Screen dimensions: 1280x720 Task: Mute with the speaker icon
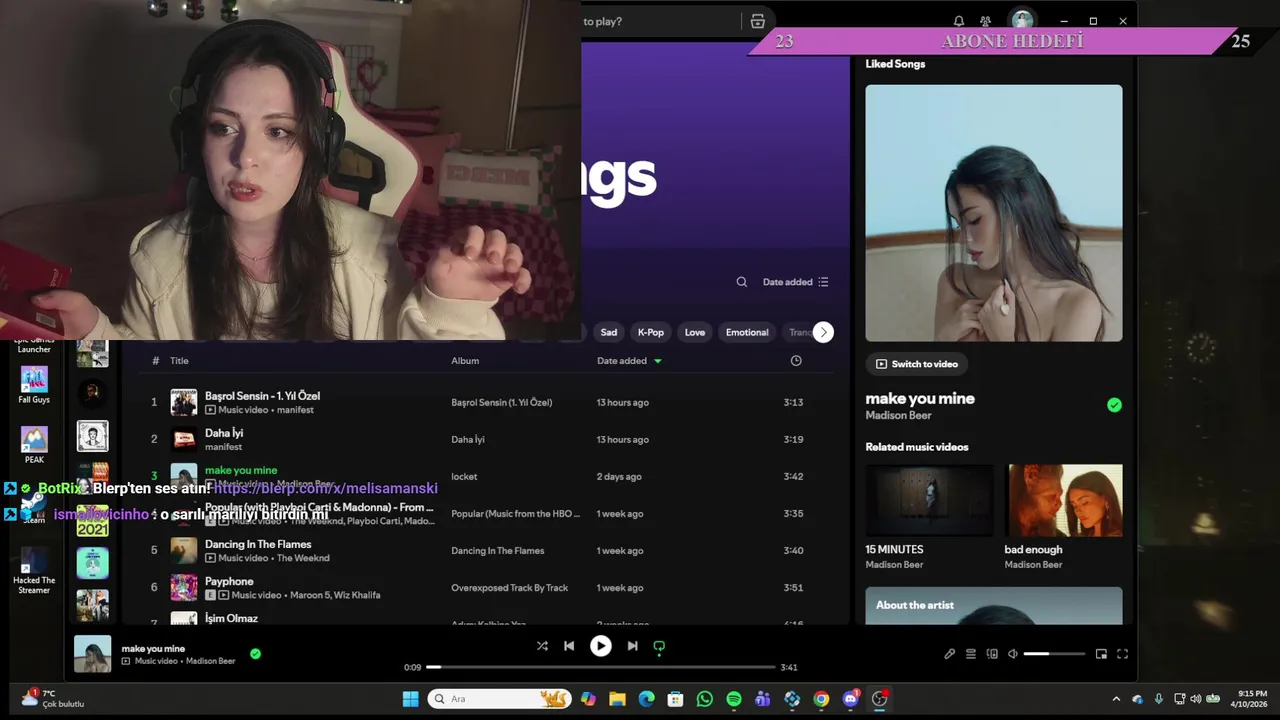click(x=1012, y=654)
